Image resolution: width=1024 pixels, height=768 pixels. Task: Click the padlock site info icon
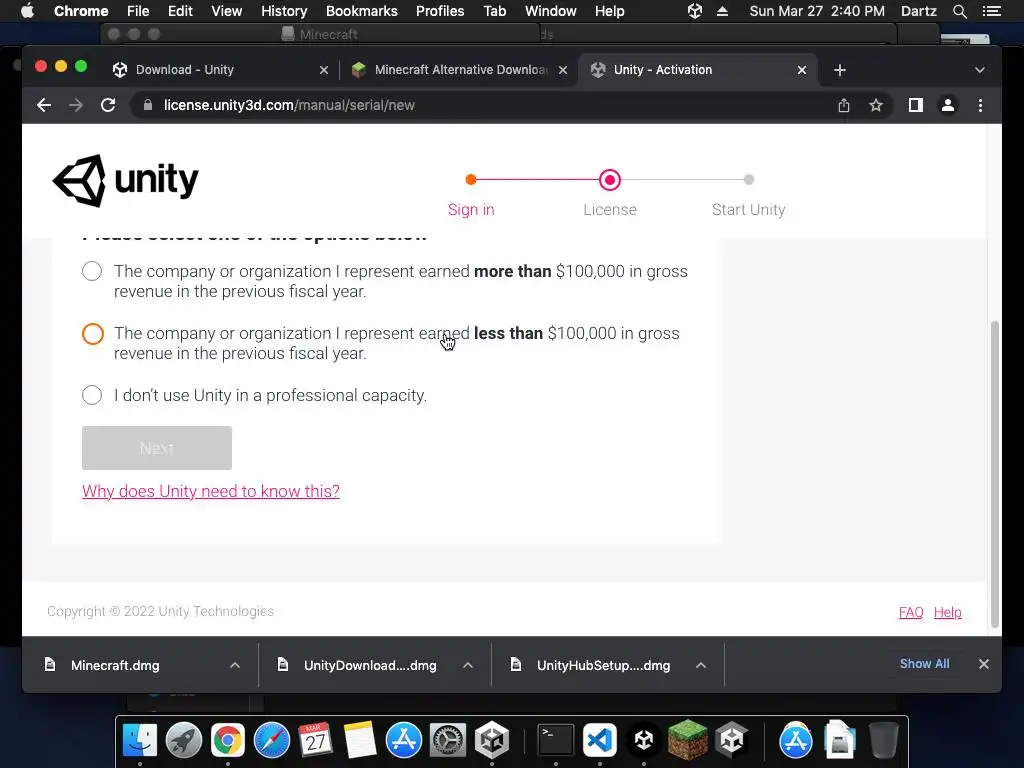point(148,105)
